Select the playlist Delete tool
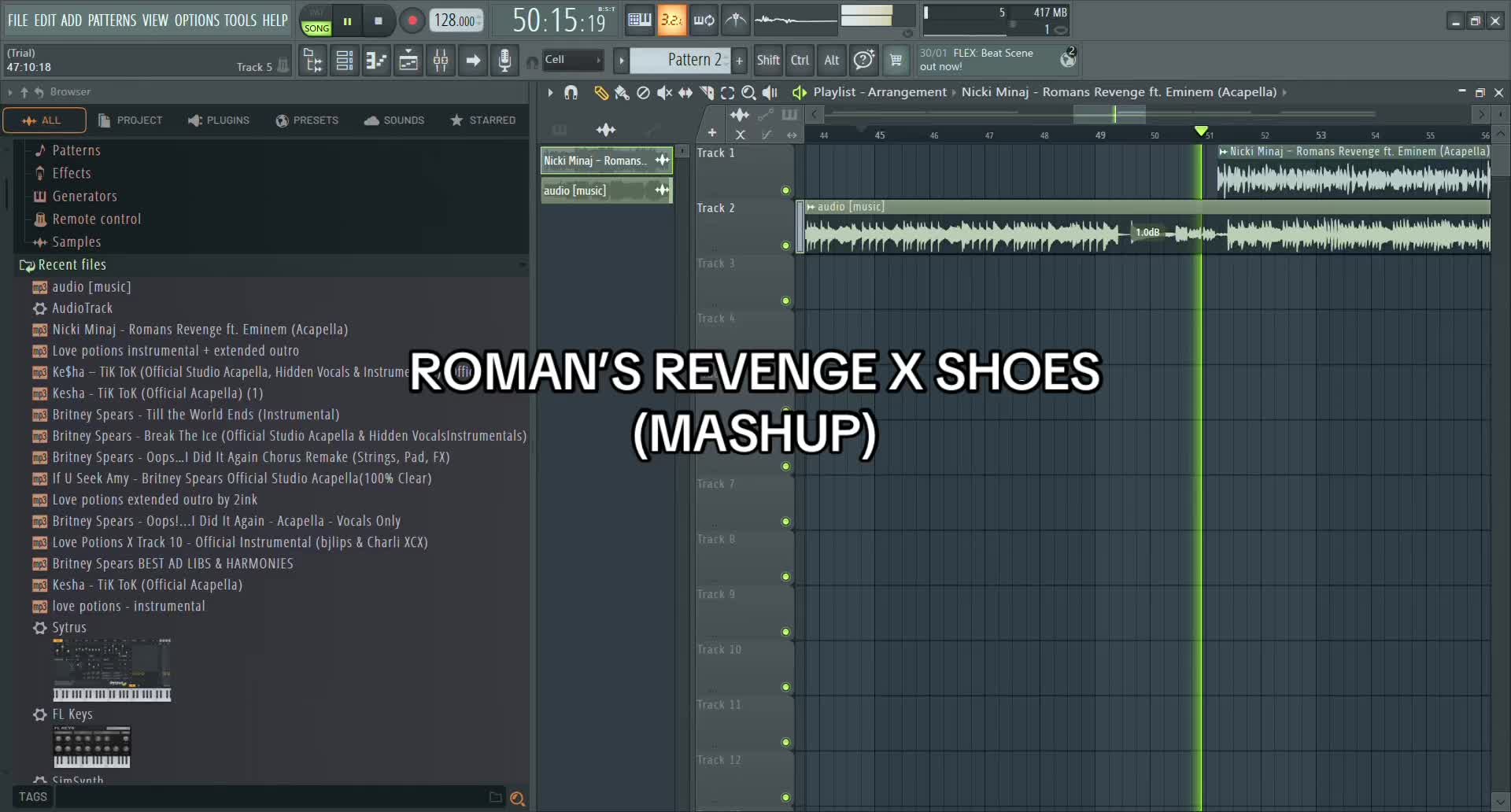The image size is (1511, 812). coord(643,93)
